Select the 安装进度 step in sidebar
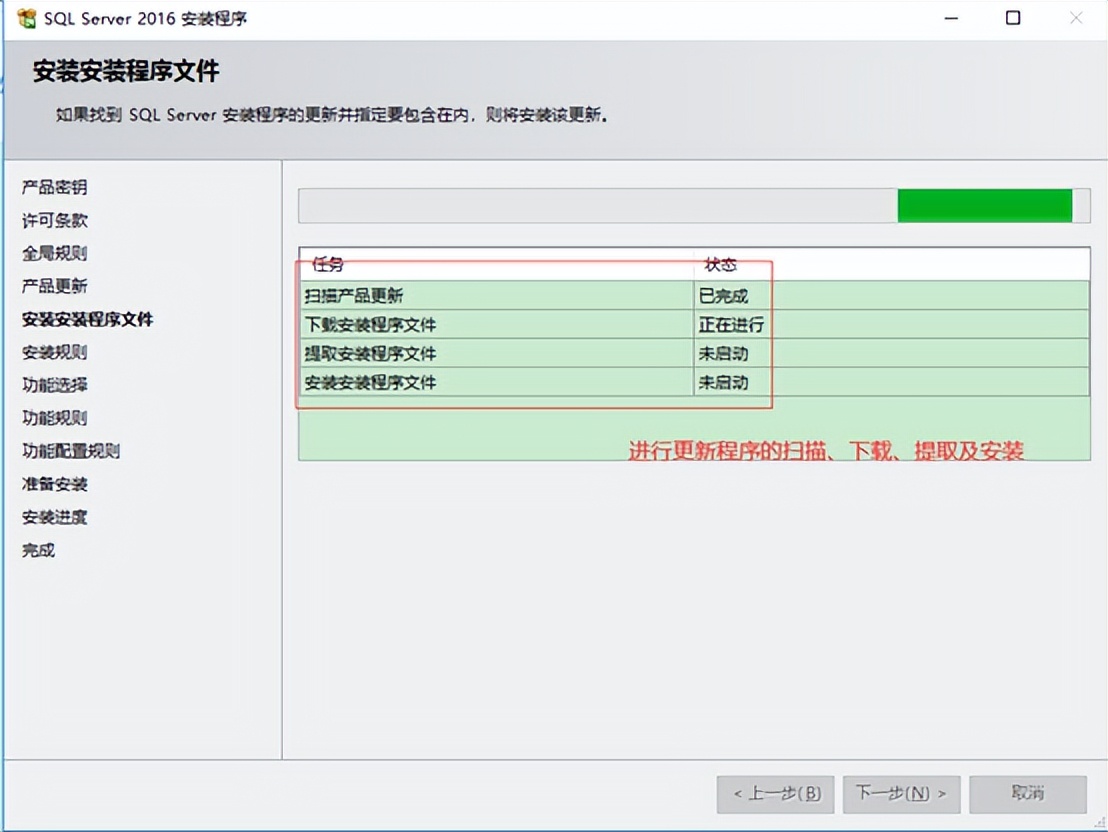The width and height of the screenshot is (1108, 832). pos(54,517)
